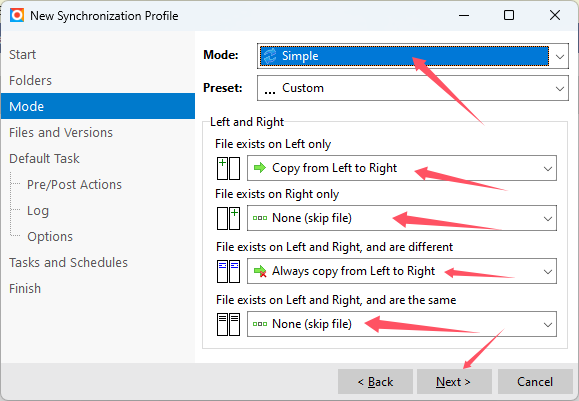Viewport: 579px width, 401px height.
Task: Click the app logo in title bar
Action: (17, 16)
